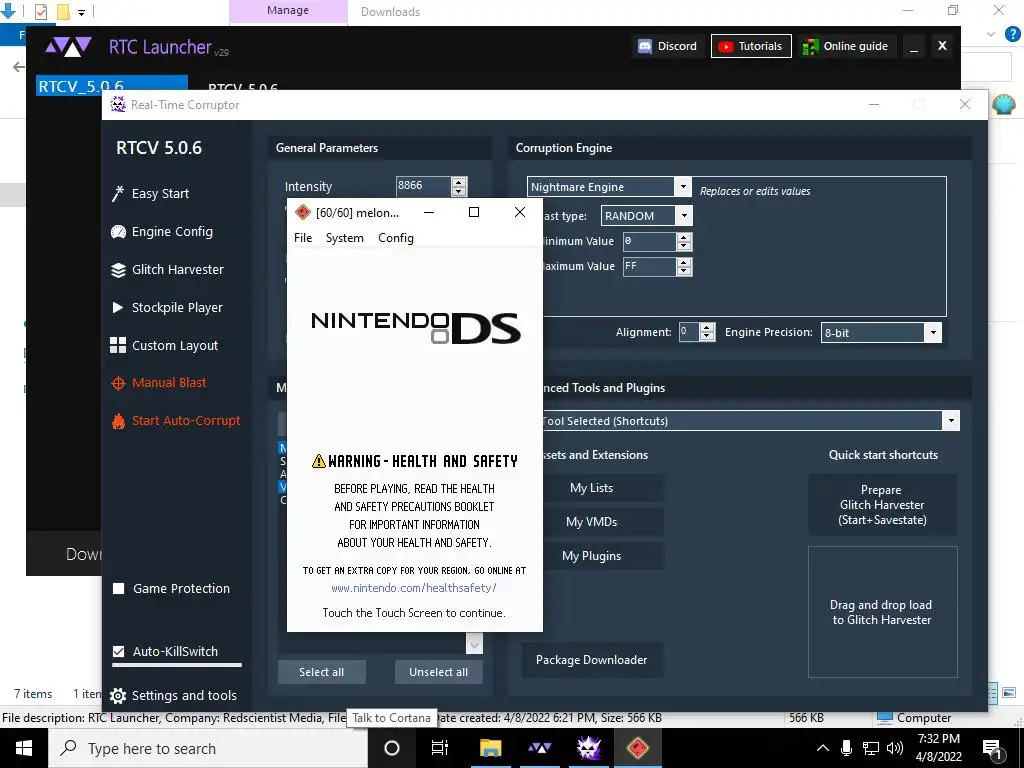Click the Select all button
This screenshot has height=768, width=1024.
(321, 672)
